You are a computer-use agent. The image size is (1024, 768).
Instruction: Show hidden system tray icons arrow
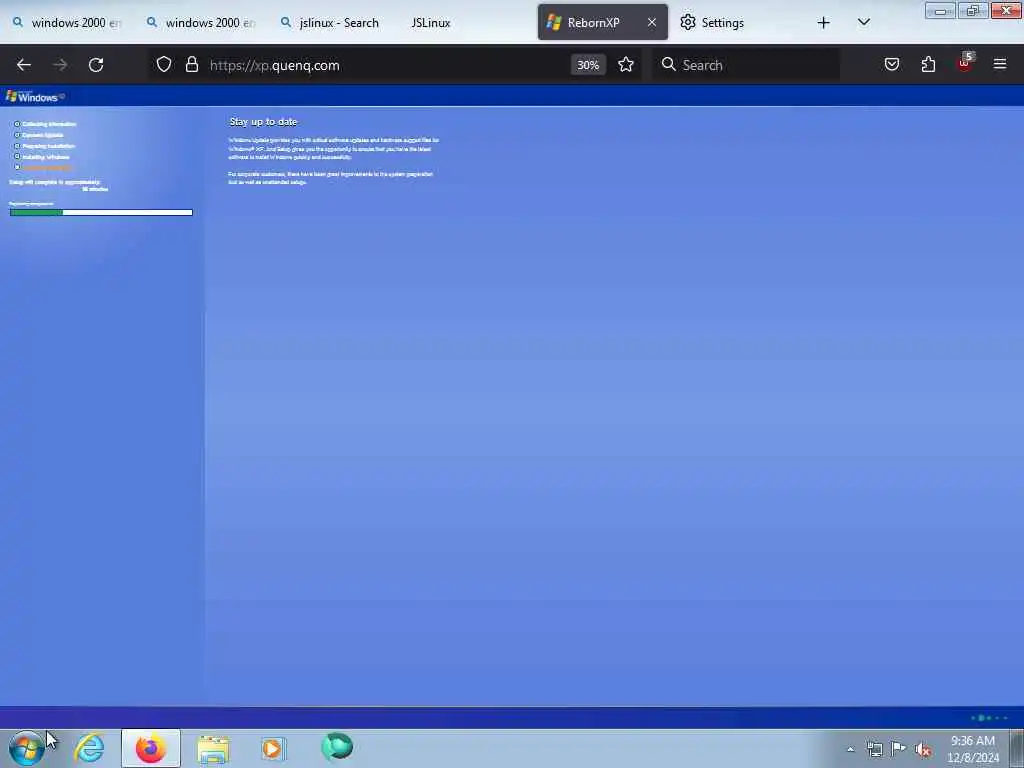point(850,750)
